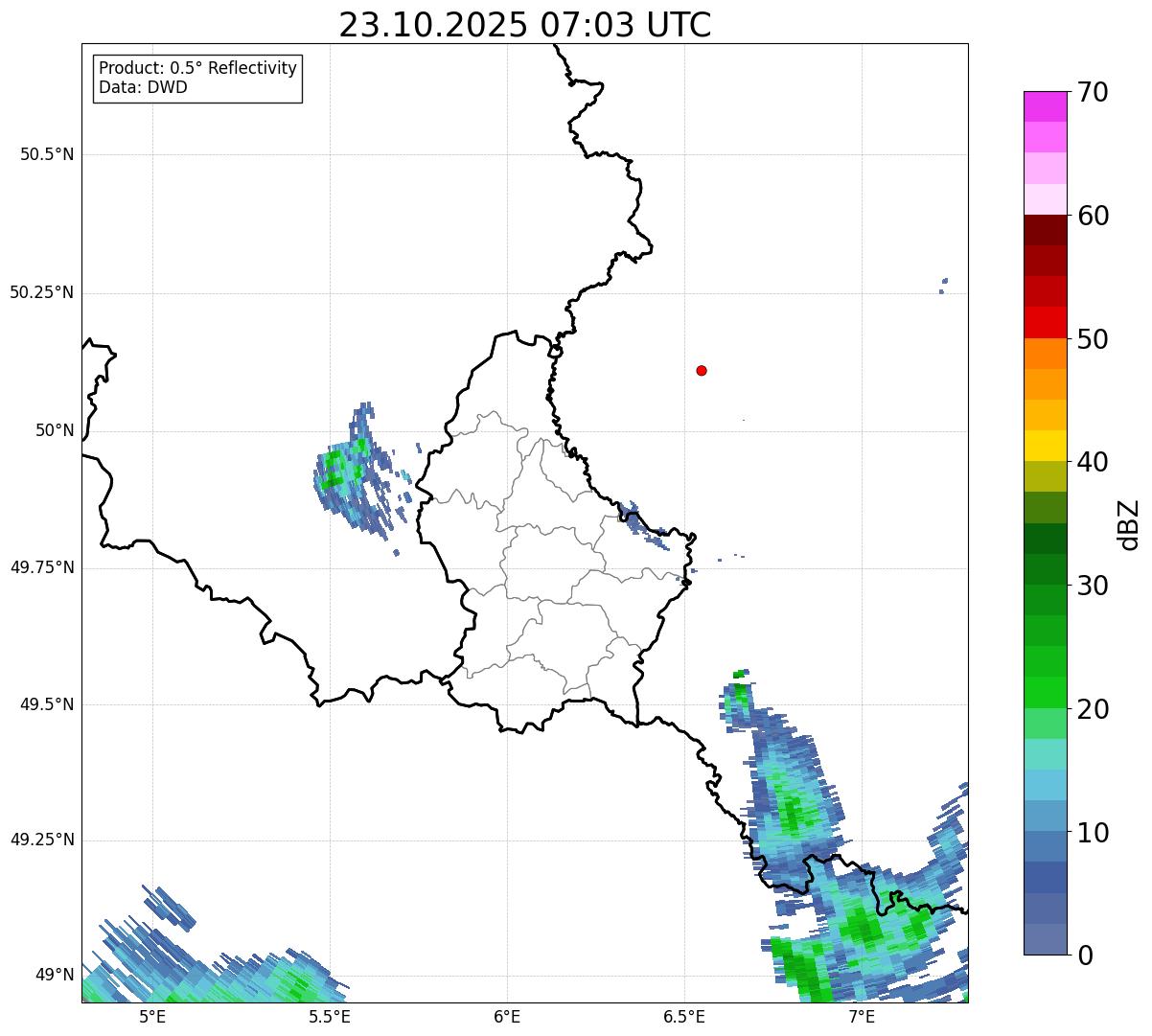Pick the dark maroon swatch just below 60
Screen dimensions: 1152x1036
[x=1045, y=230]
